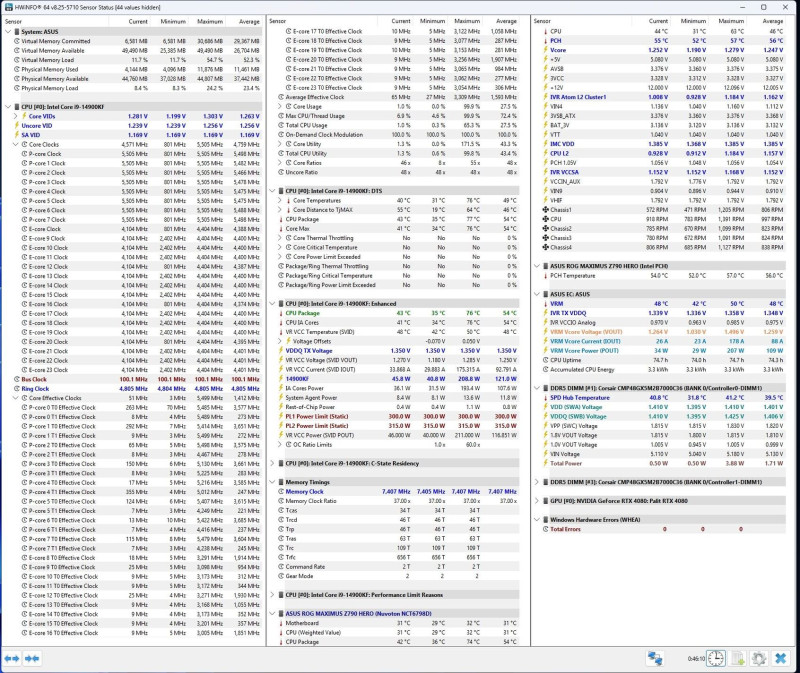Expand the Voltage Offsets row
Image resolution: width=800 pixels, height=673 pixels.
280,341
